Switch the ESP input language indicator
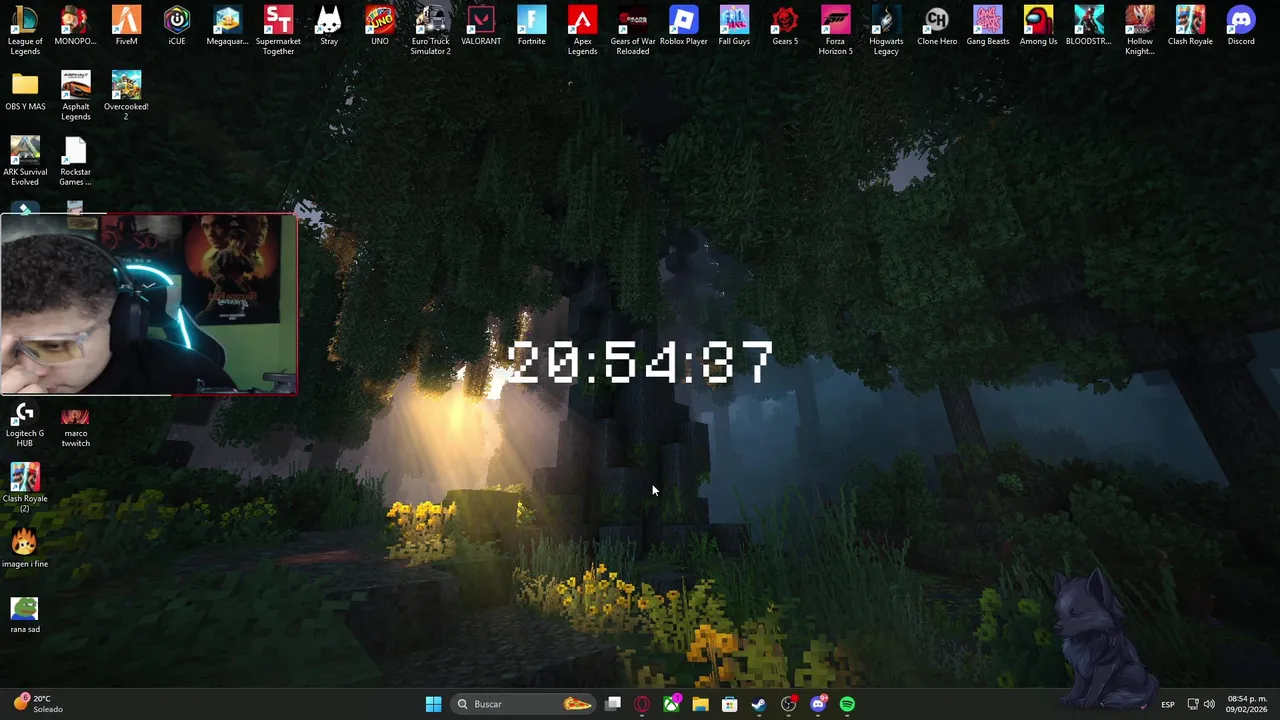The image size is (1280, 720). tap(1168, 704)
